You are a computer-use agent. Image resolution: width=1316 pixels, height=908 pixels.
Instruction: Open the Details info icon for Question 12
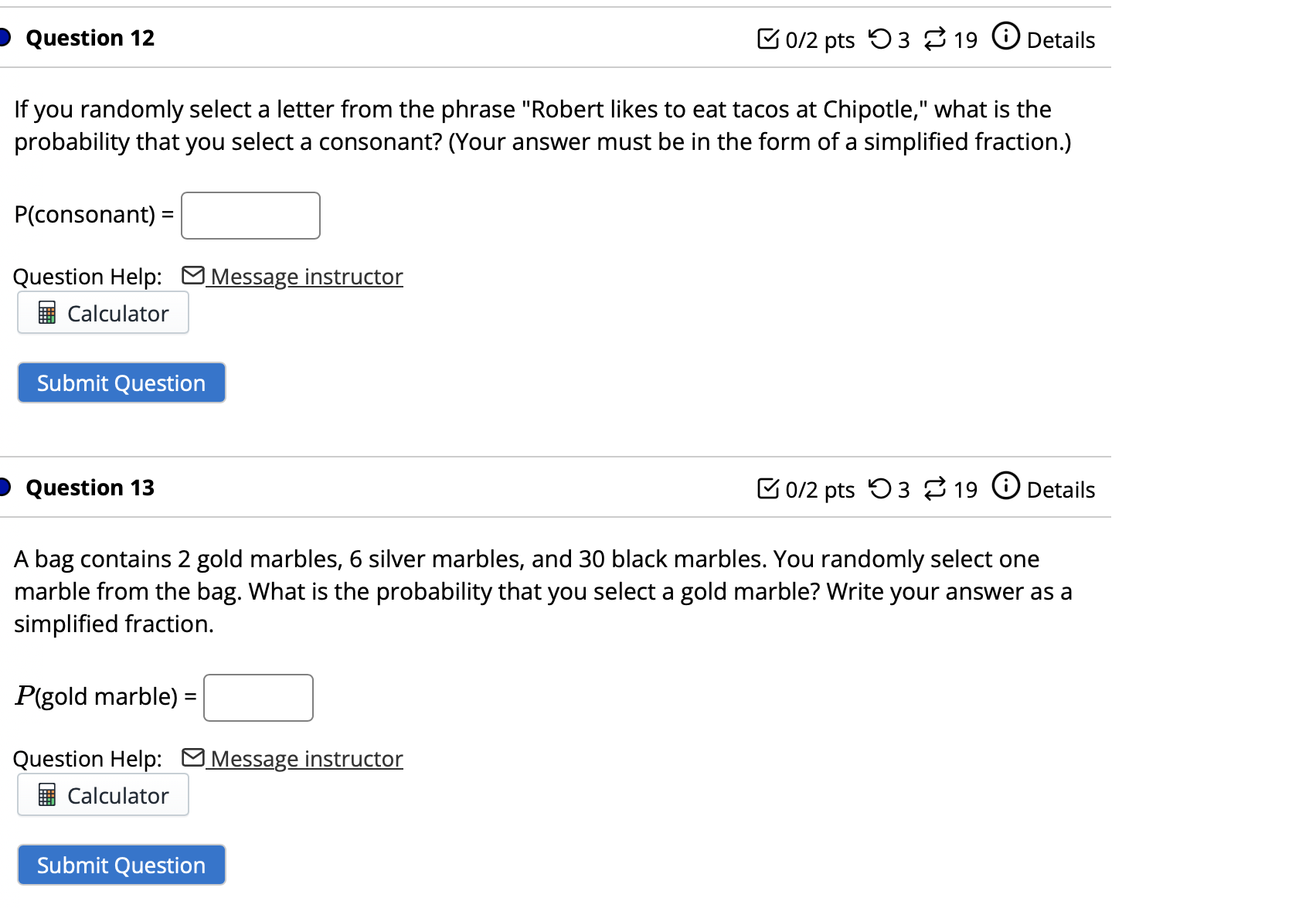1005,36
